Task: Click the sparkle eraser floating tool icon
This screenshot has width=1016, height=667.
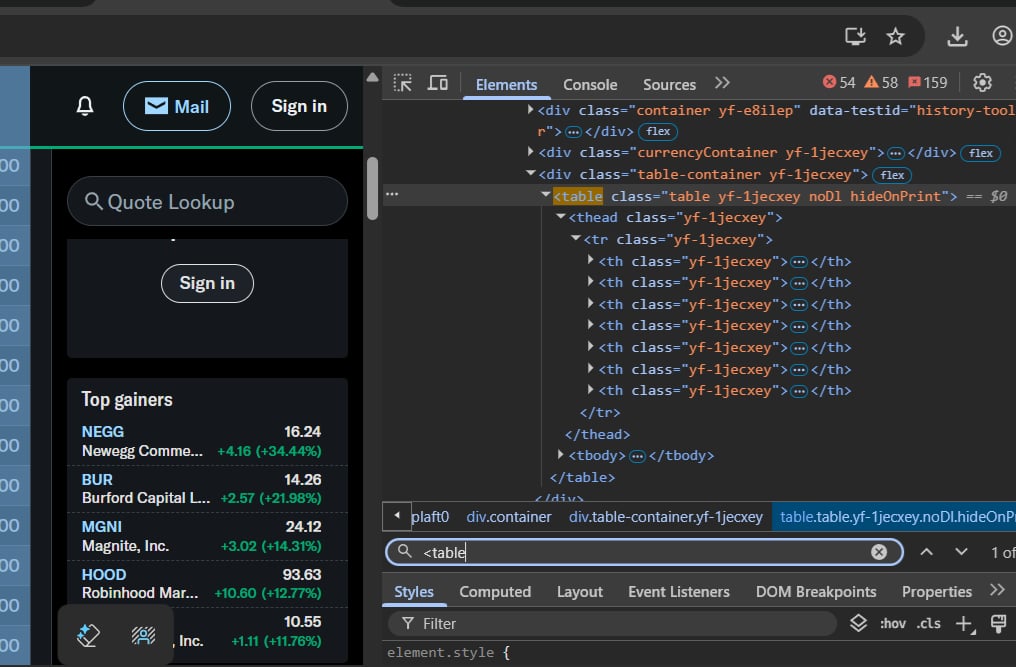Action: [x=88, y=635]
